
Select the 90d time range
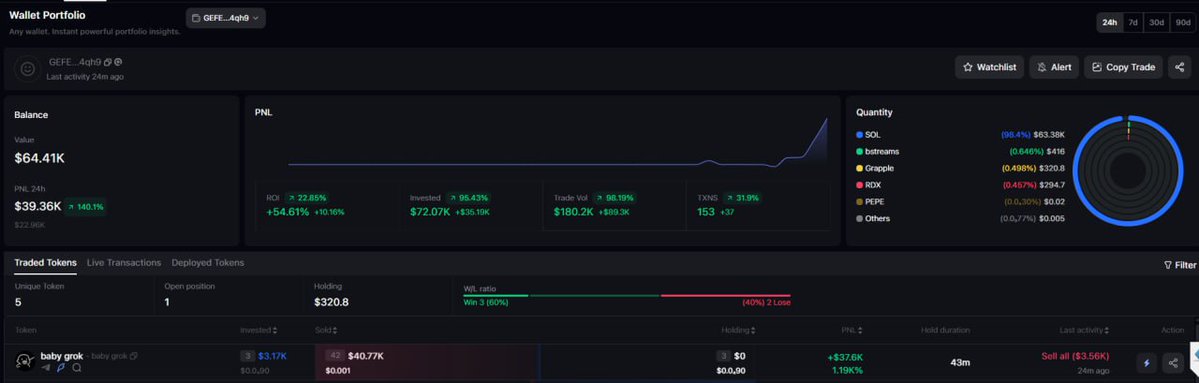(x=1182, y=23)
